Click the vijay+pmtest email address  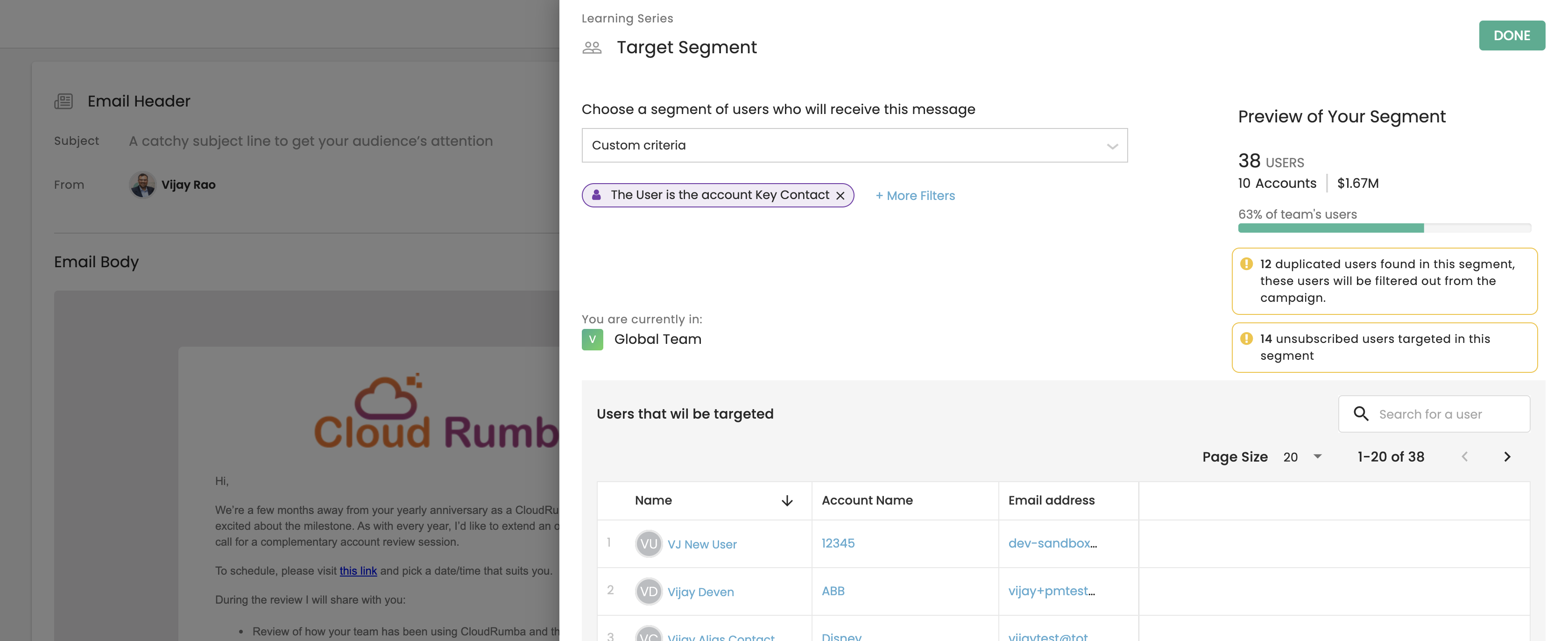click(x=1051, y=591)
